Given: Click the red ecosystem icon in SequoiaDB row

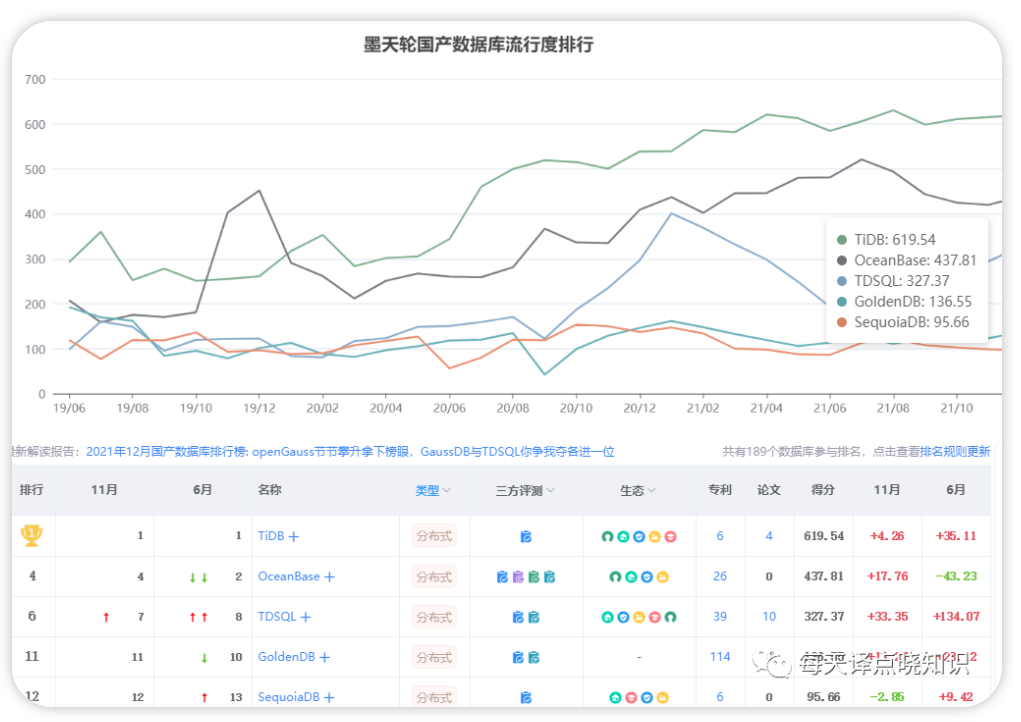Looking at the screenshot, I should (x=631, y=697).
